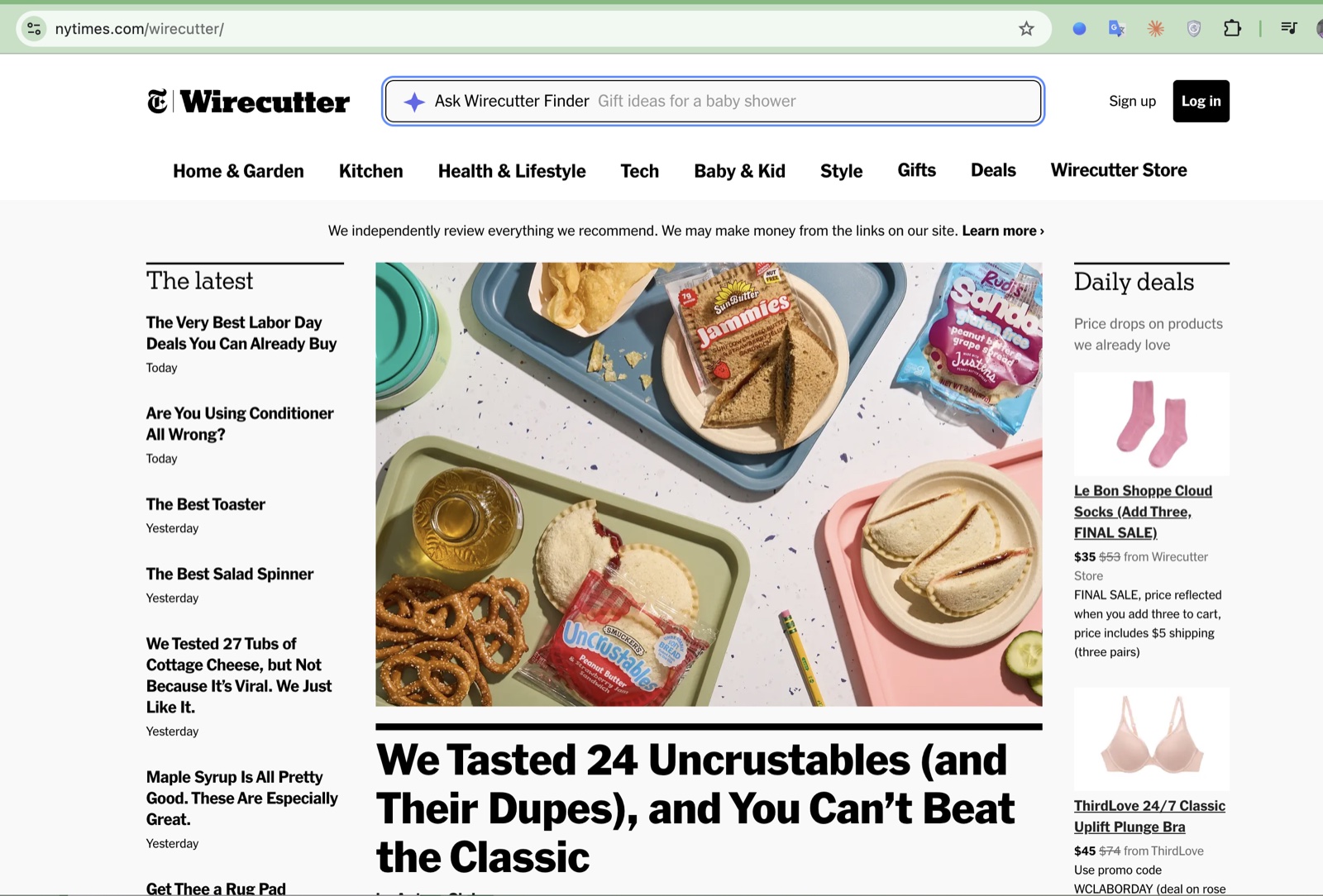Click the Uncrustables feature image
1323x896 pixels.
[709, 484]
